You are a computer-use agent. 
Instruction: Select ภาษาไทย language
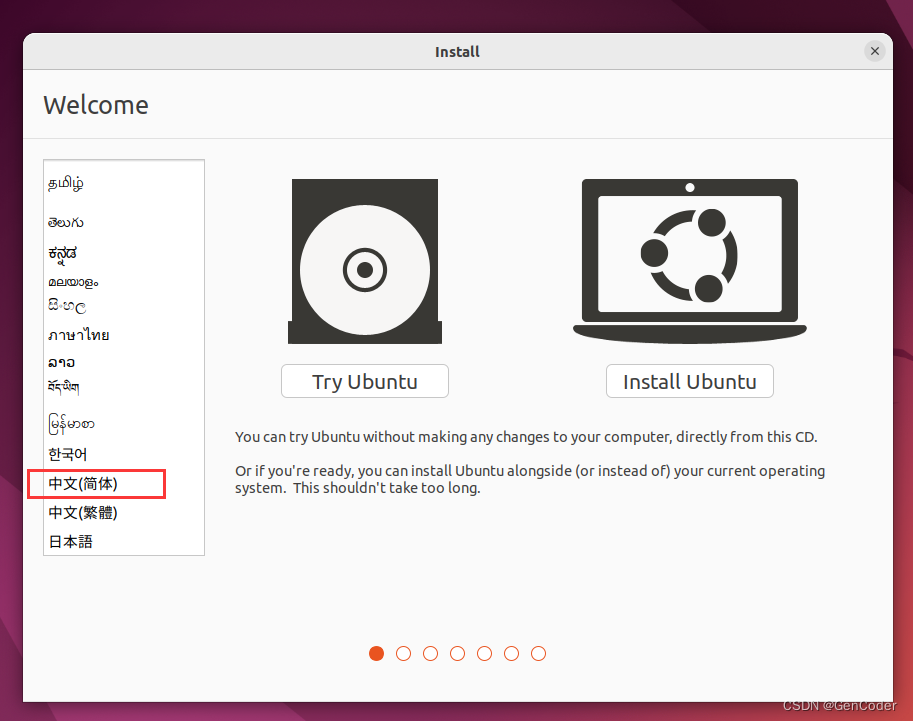(x=79, y=335)
